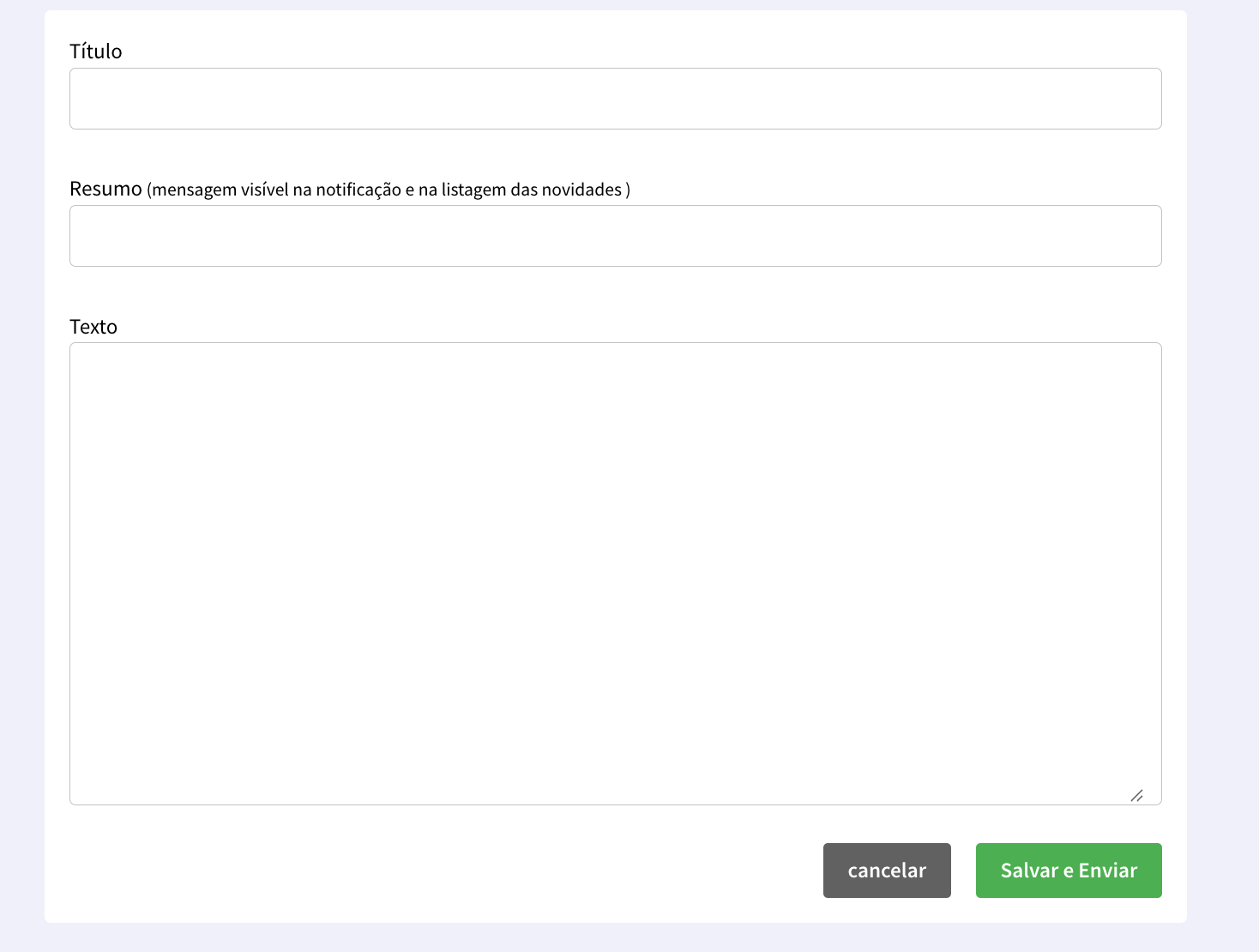Viewport: 1259px width, 952px height.
Task: Submit with Salvar e Enviar button
Action: click(x=1068, y=871)
